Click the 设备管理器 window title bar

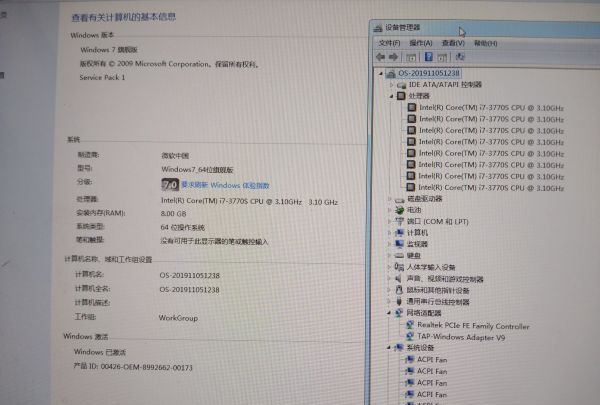coord(486,28)
